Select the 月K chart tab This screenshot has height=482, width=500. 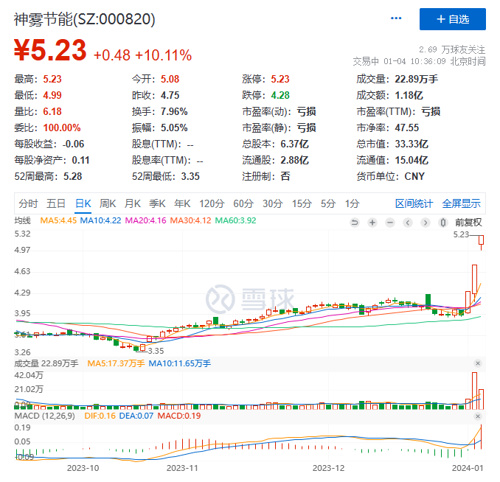pos(133,203)
